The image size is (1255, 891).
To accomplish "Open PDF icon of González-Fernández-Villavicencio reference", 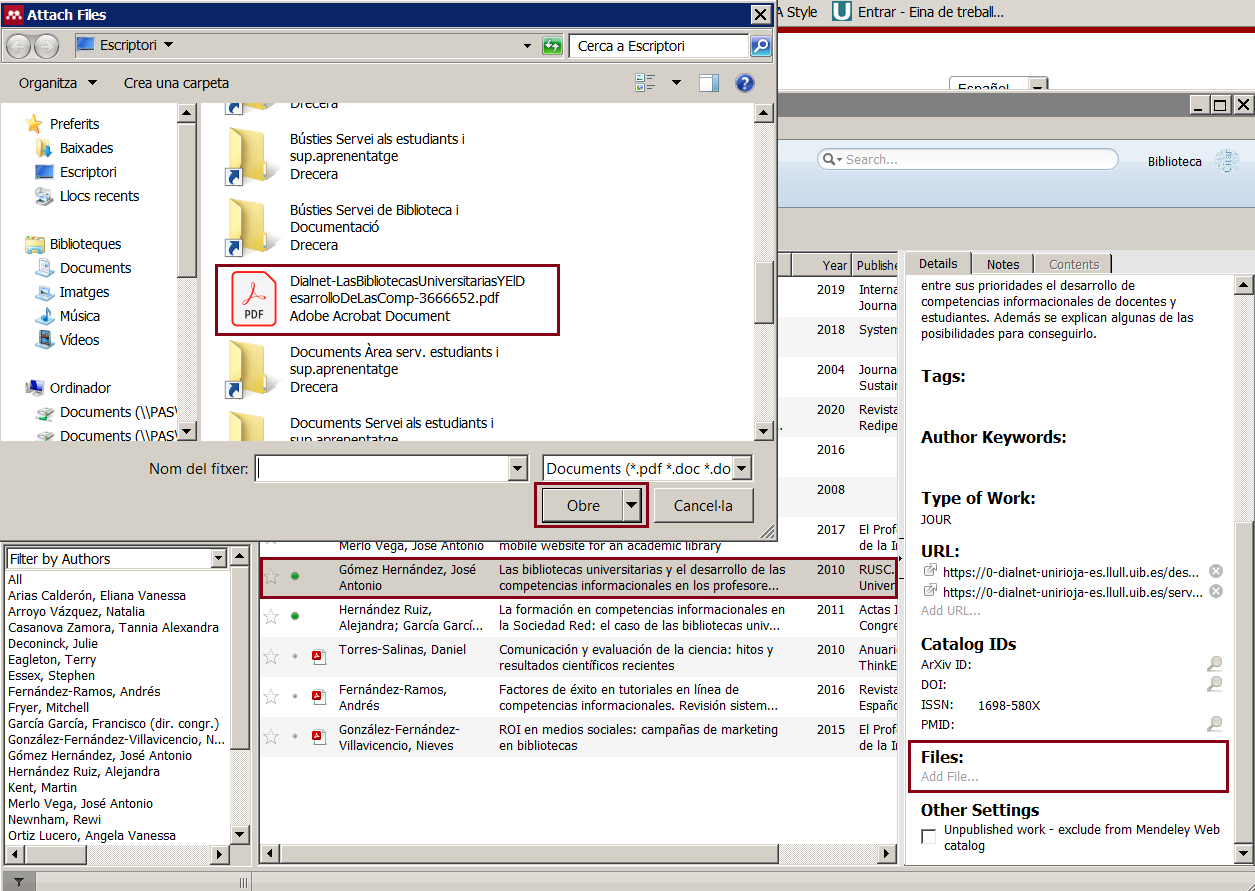I will [x=318, y=737].
